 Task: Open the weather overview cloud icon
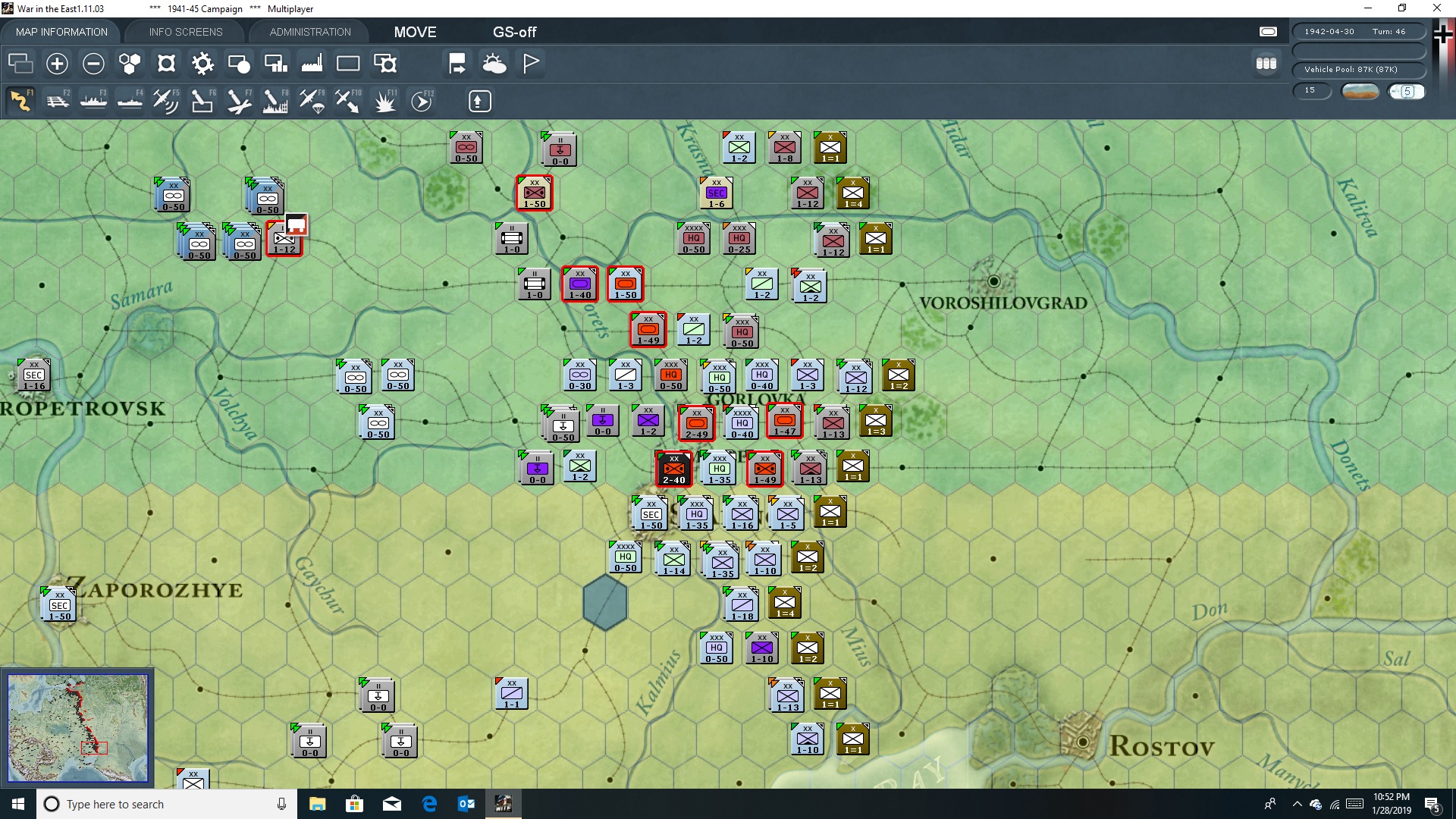(494, 64)
